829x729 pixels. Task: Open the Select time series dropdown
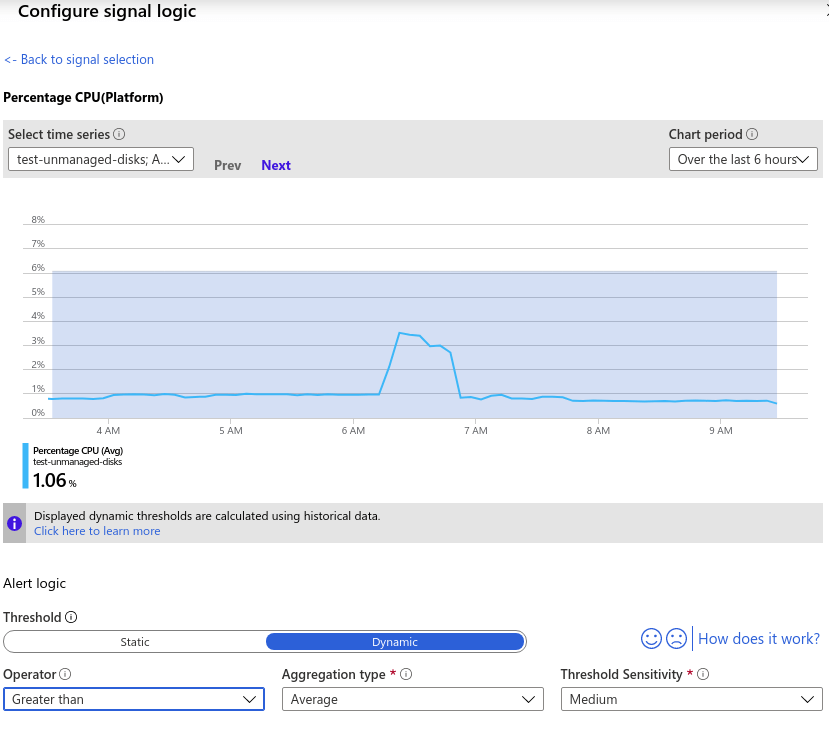100,158
